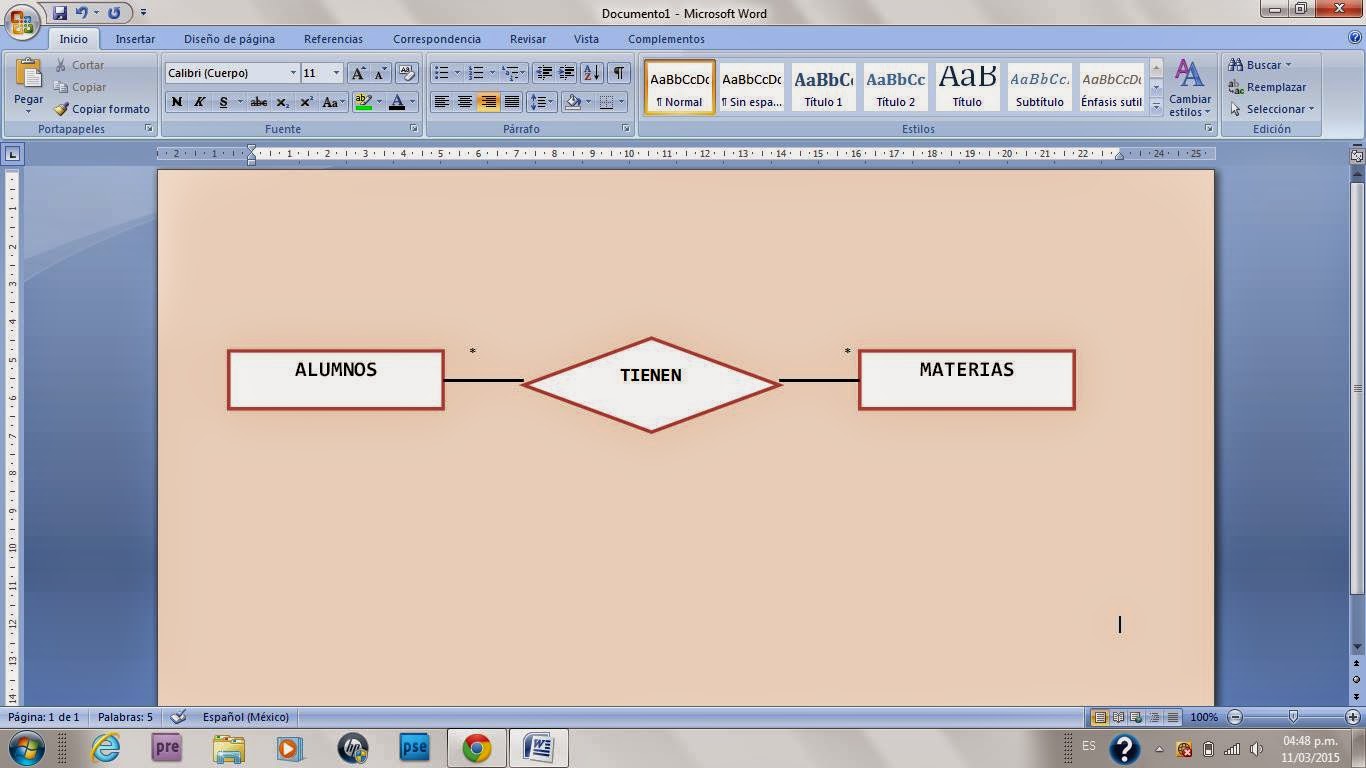Click the underline icon

(223, 102)
